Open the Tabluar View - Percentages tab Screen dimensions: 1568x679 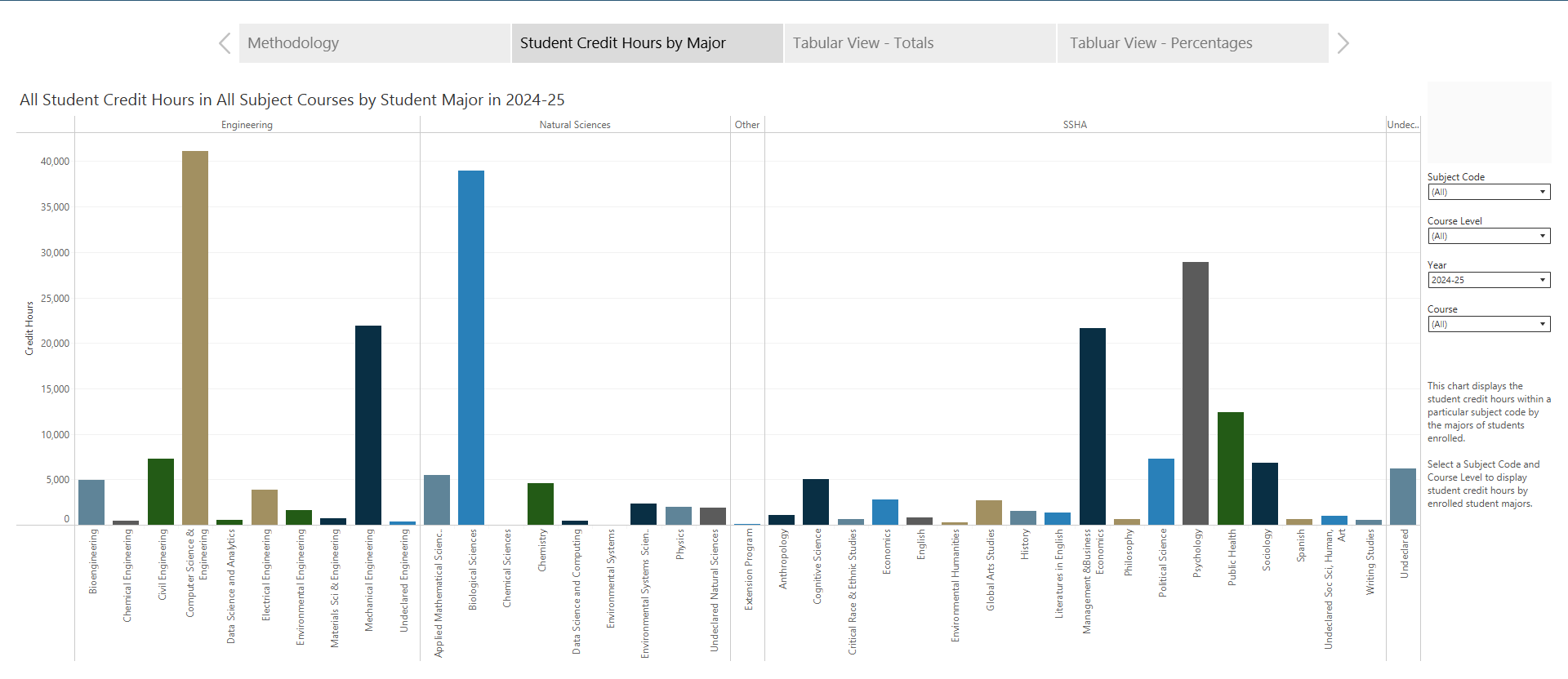[1192, 43]
